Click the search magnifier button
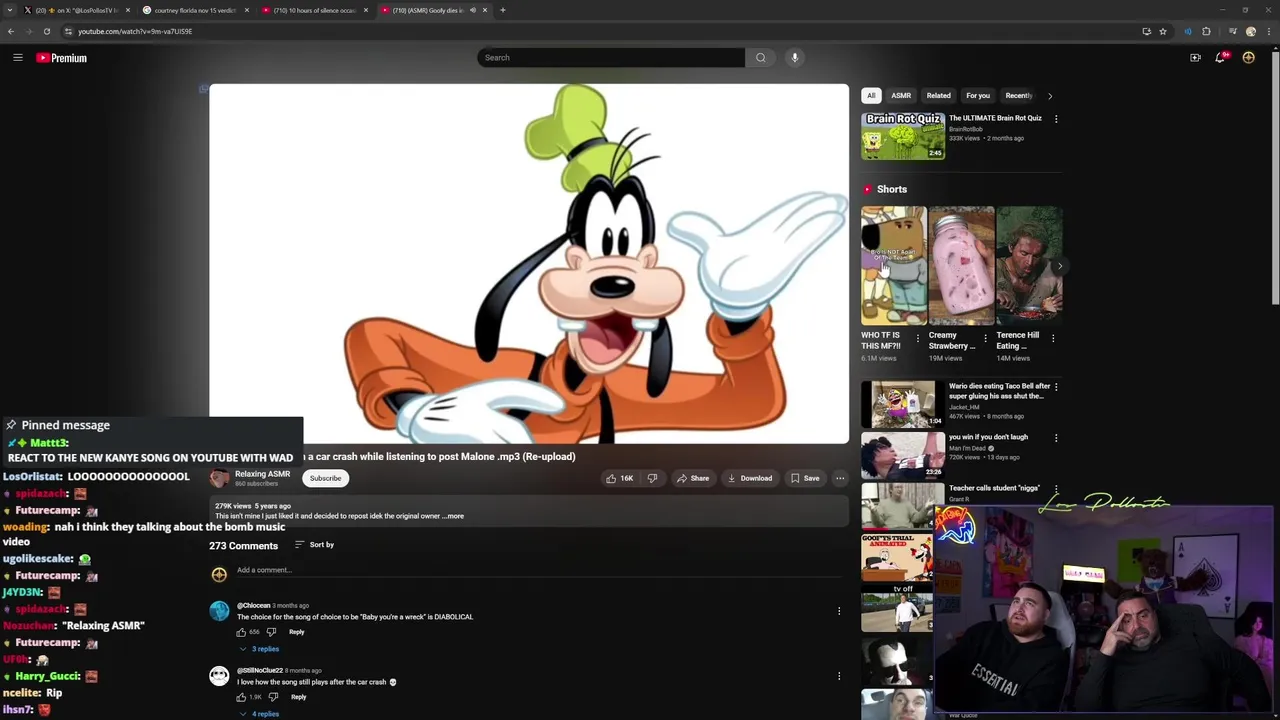The image size is (1280, 720). click(x=761, y=58)
